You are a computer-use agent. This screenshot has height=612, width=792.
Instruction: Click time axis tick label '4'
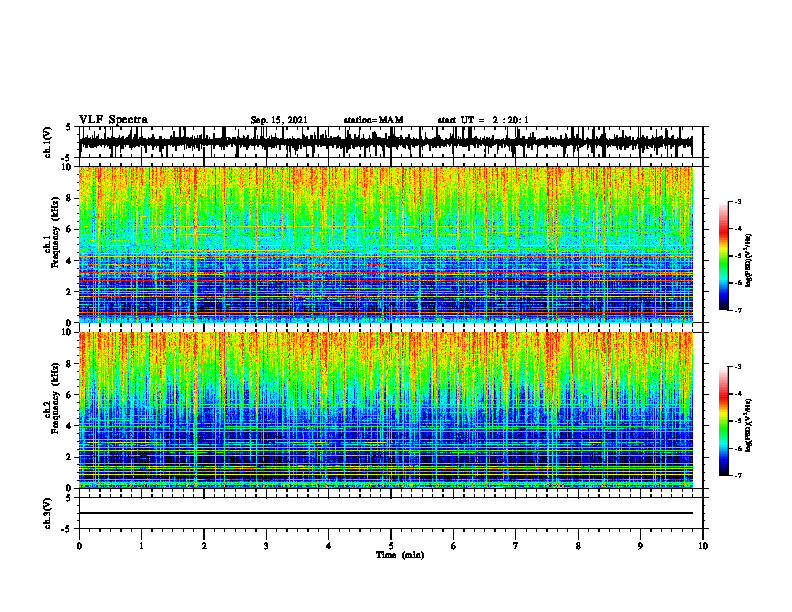(x=328, y=546)
